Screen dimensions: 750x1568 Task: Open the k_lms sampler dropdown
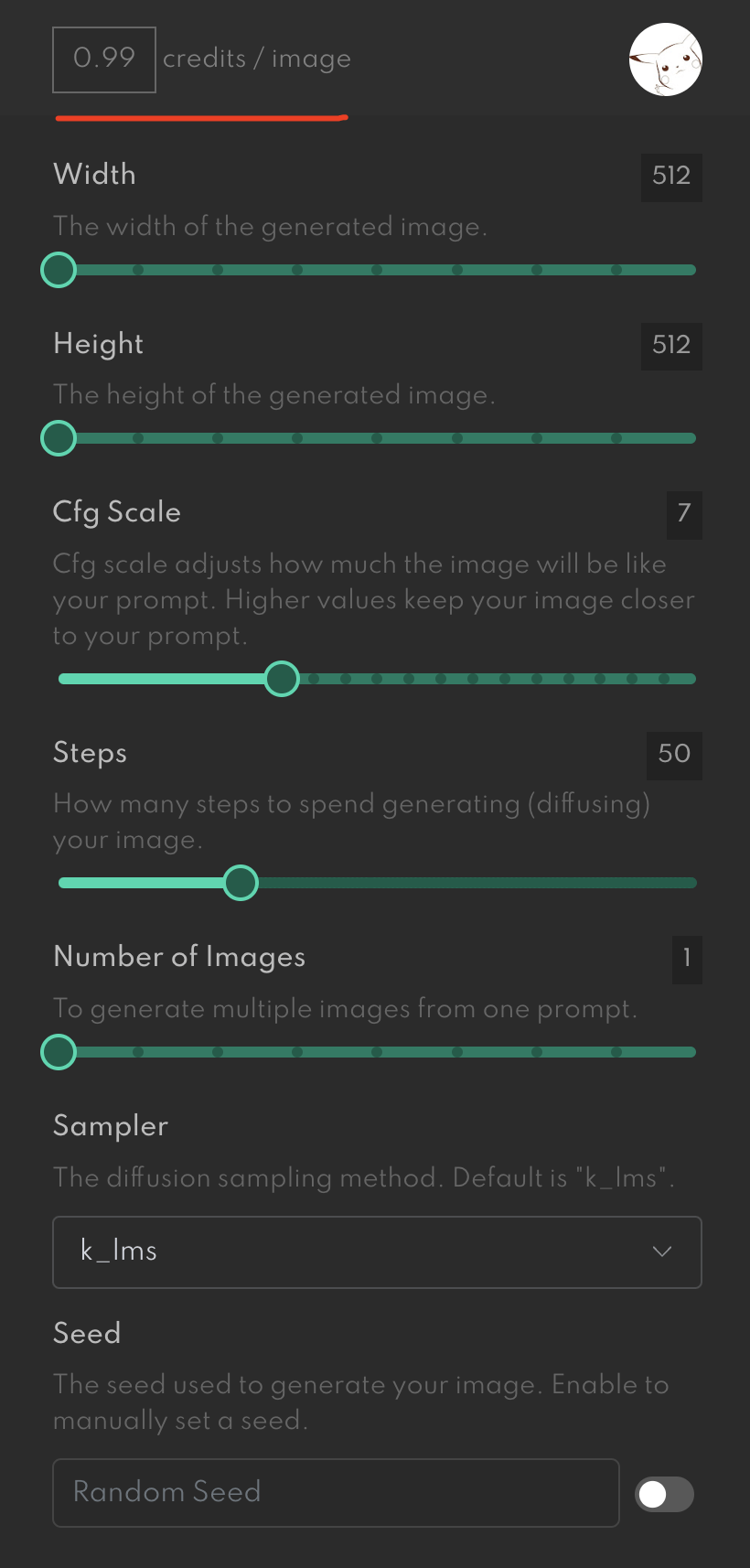pyautogui.click(x=377, y=1251)
